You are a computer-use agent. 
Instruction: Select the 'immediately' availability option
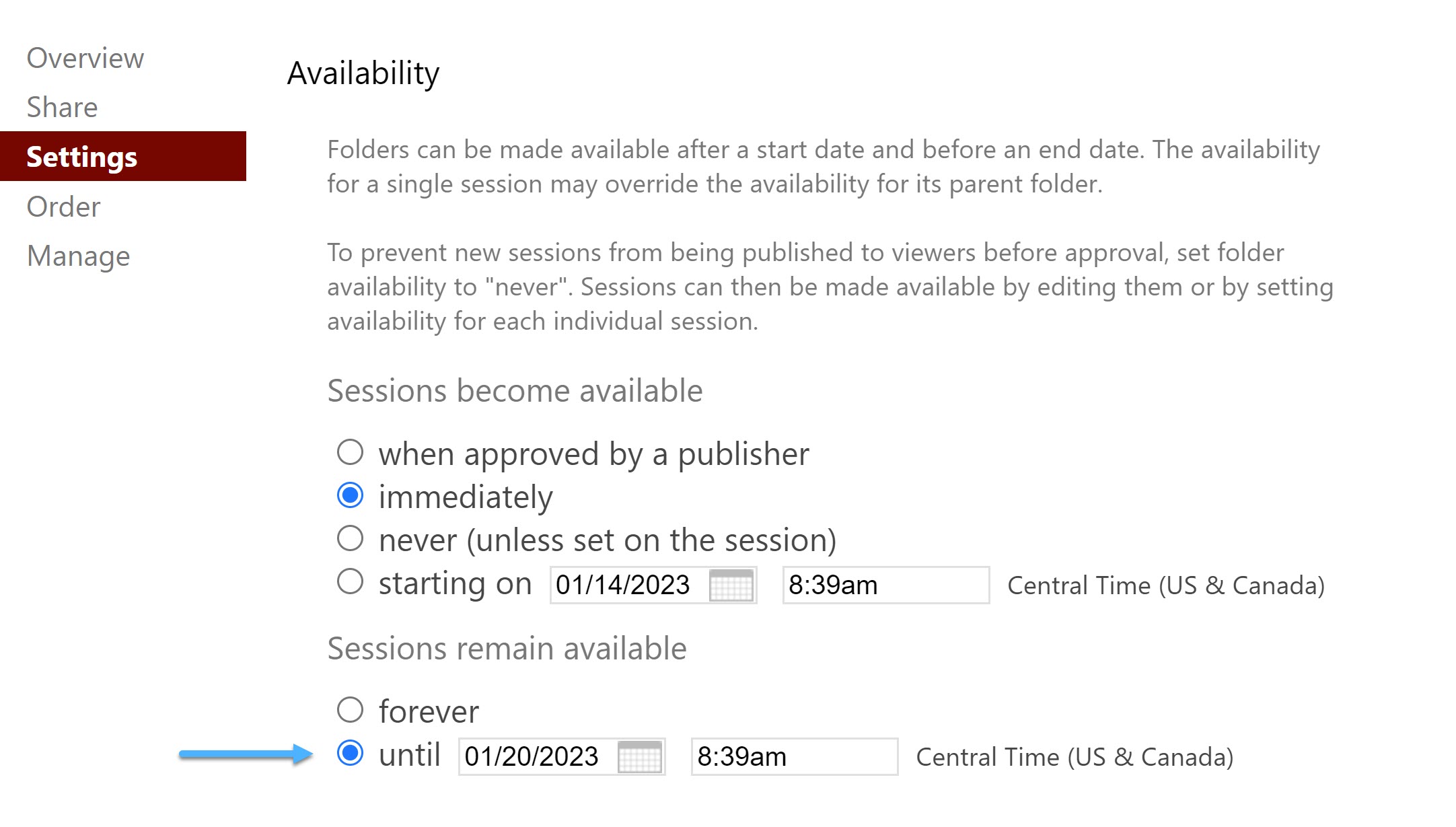click(x=350, y=496)
